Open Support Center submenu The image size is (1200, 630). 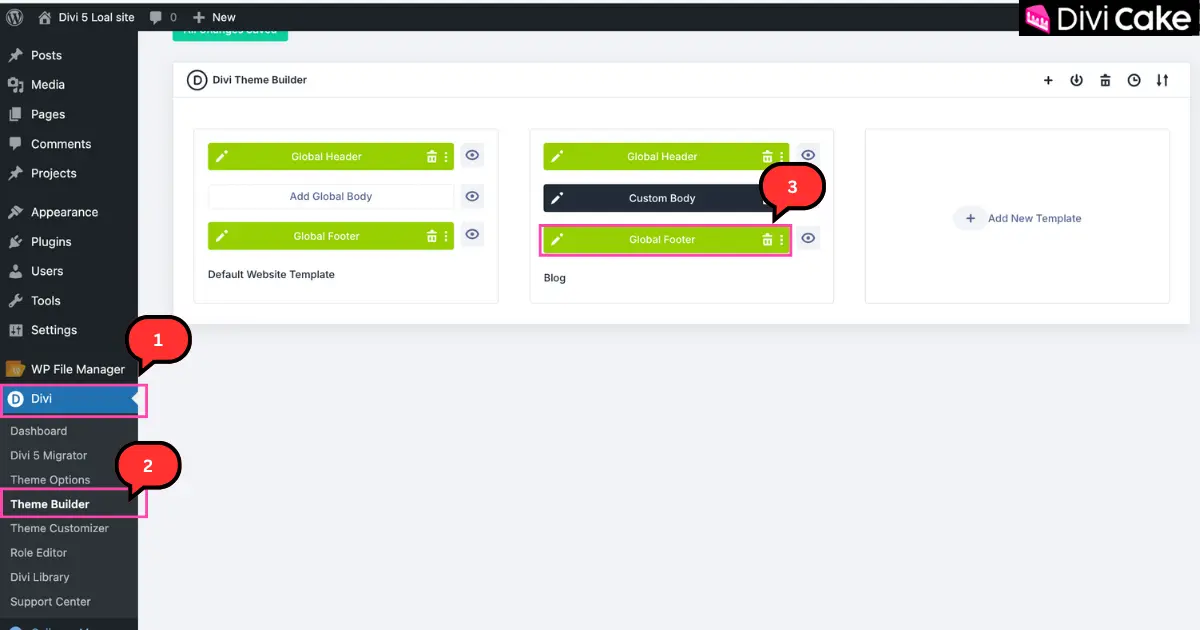point(50,602)
